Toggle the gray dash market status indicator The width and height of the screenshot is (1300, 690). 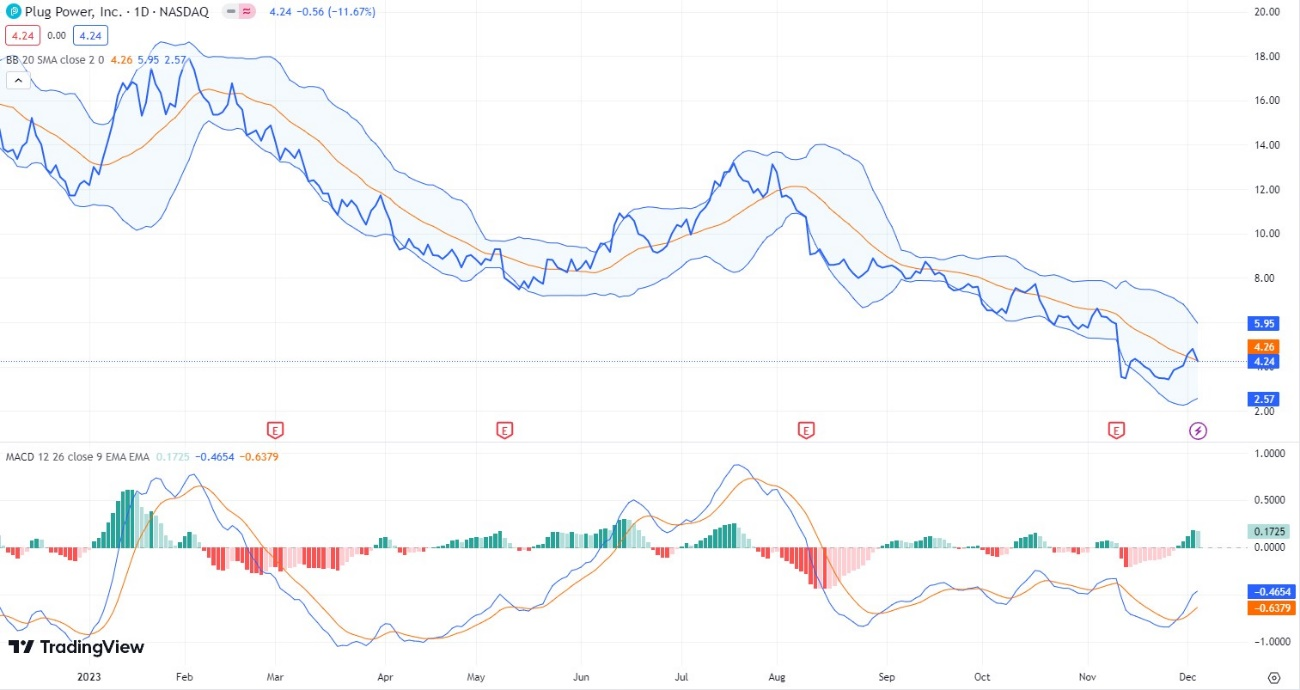[230, 12]
